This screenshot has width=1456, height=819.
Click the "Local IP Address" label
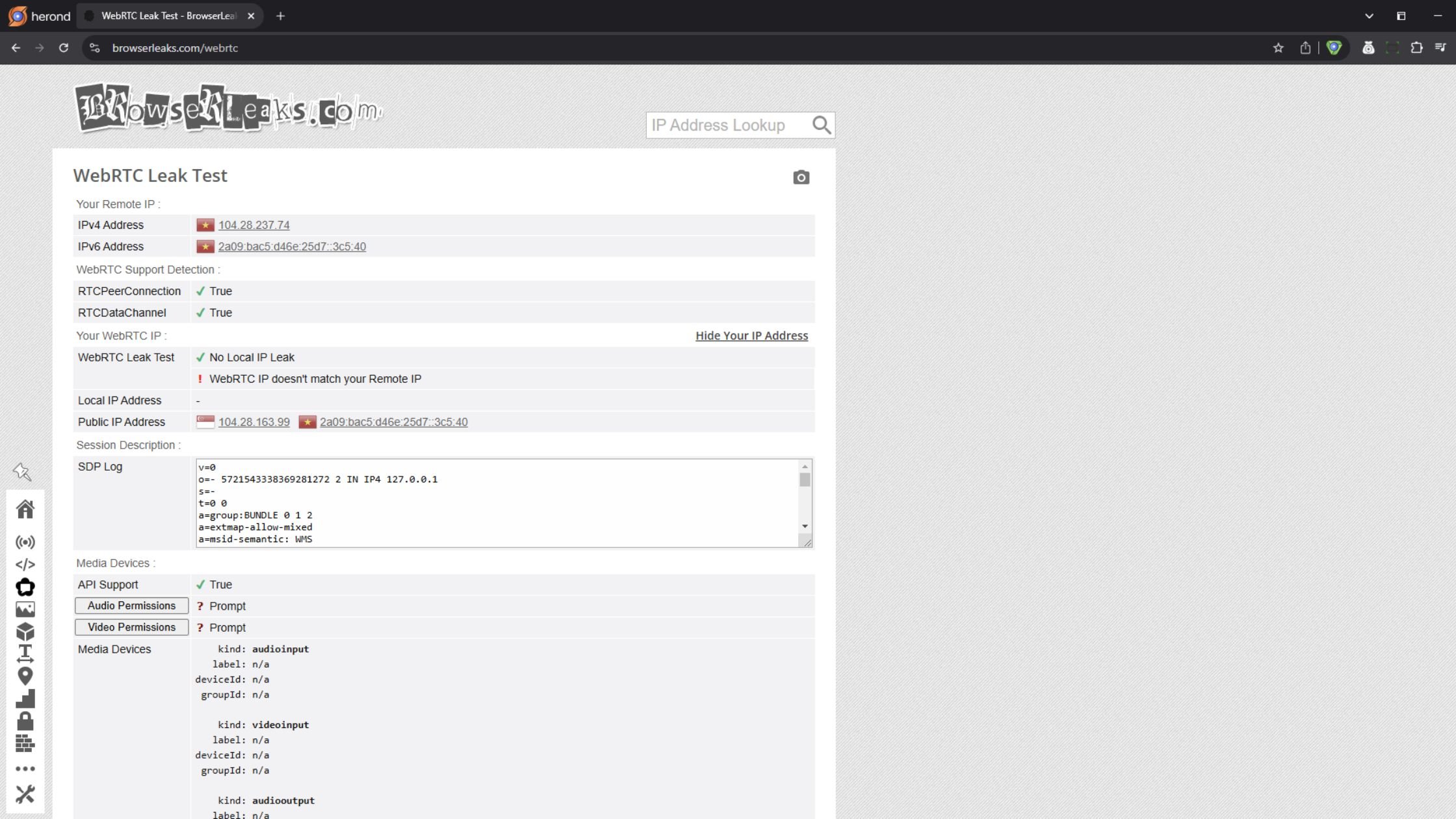pyautogui.click(x=120, y=400)
